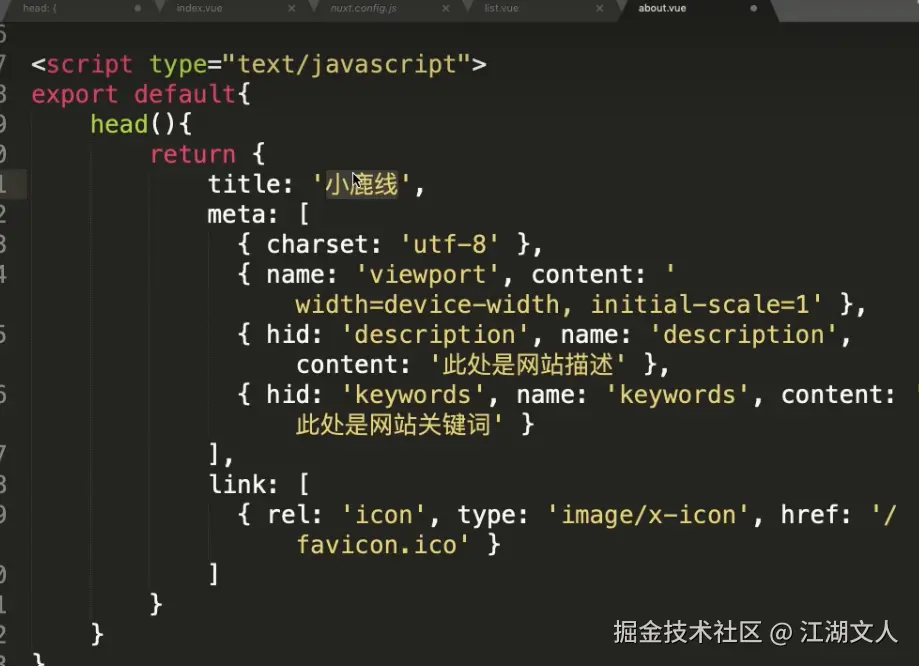Switch to the list.vue tab
The height and width of the screenshot is (666, 919).
pos(501,8)
